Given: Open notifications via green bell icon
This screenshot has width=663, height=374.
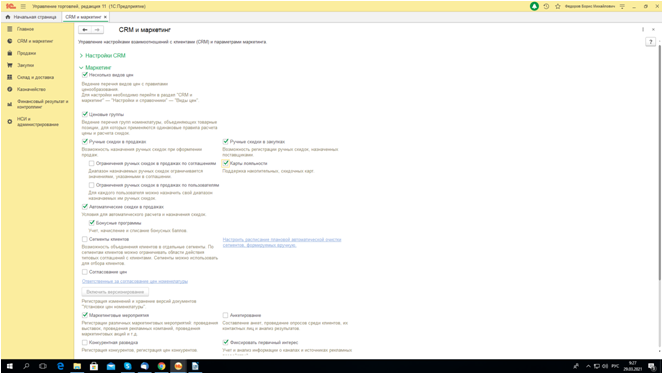Looking at the screenshot, I should (534, 6).
